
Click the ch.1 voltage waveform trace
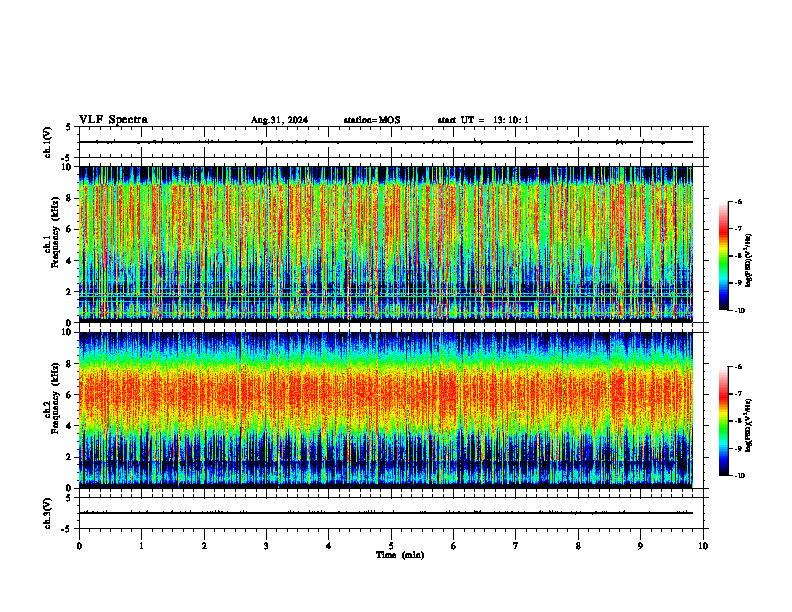tap(386, 142)
